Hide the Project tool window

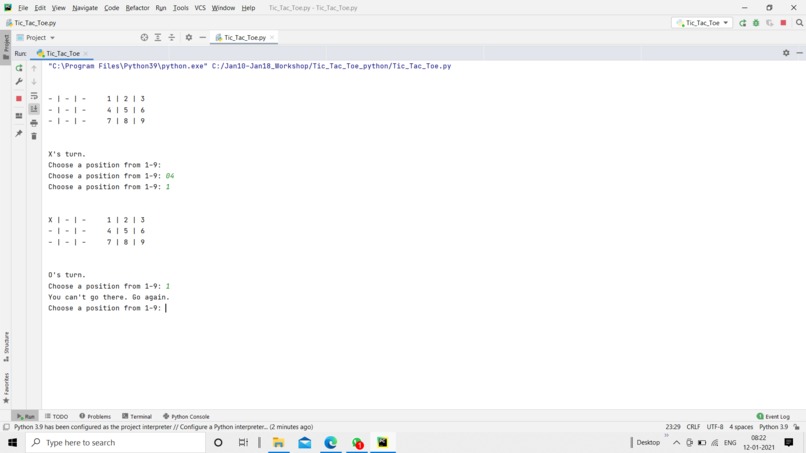click(203, 38)
